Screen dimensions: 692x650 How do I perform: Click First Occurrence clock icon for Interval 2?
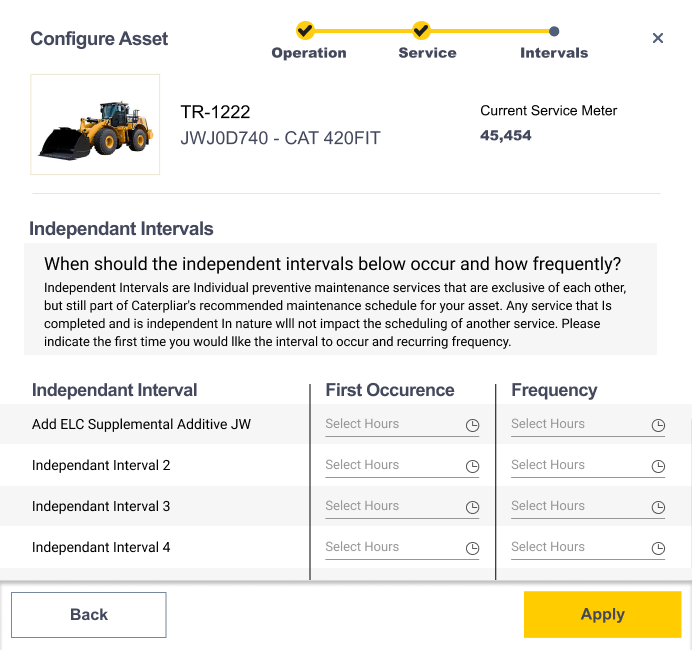coord(472,466)
